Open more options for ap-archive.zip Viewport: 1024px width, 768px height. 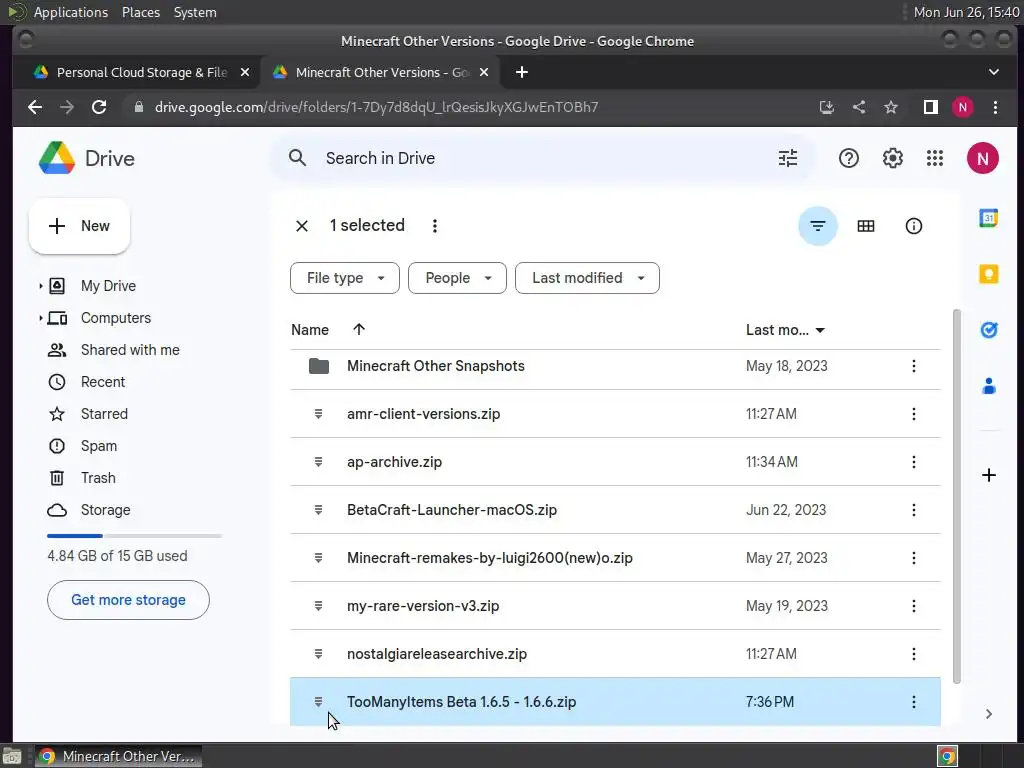[914, 462]
